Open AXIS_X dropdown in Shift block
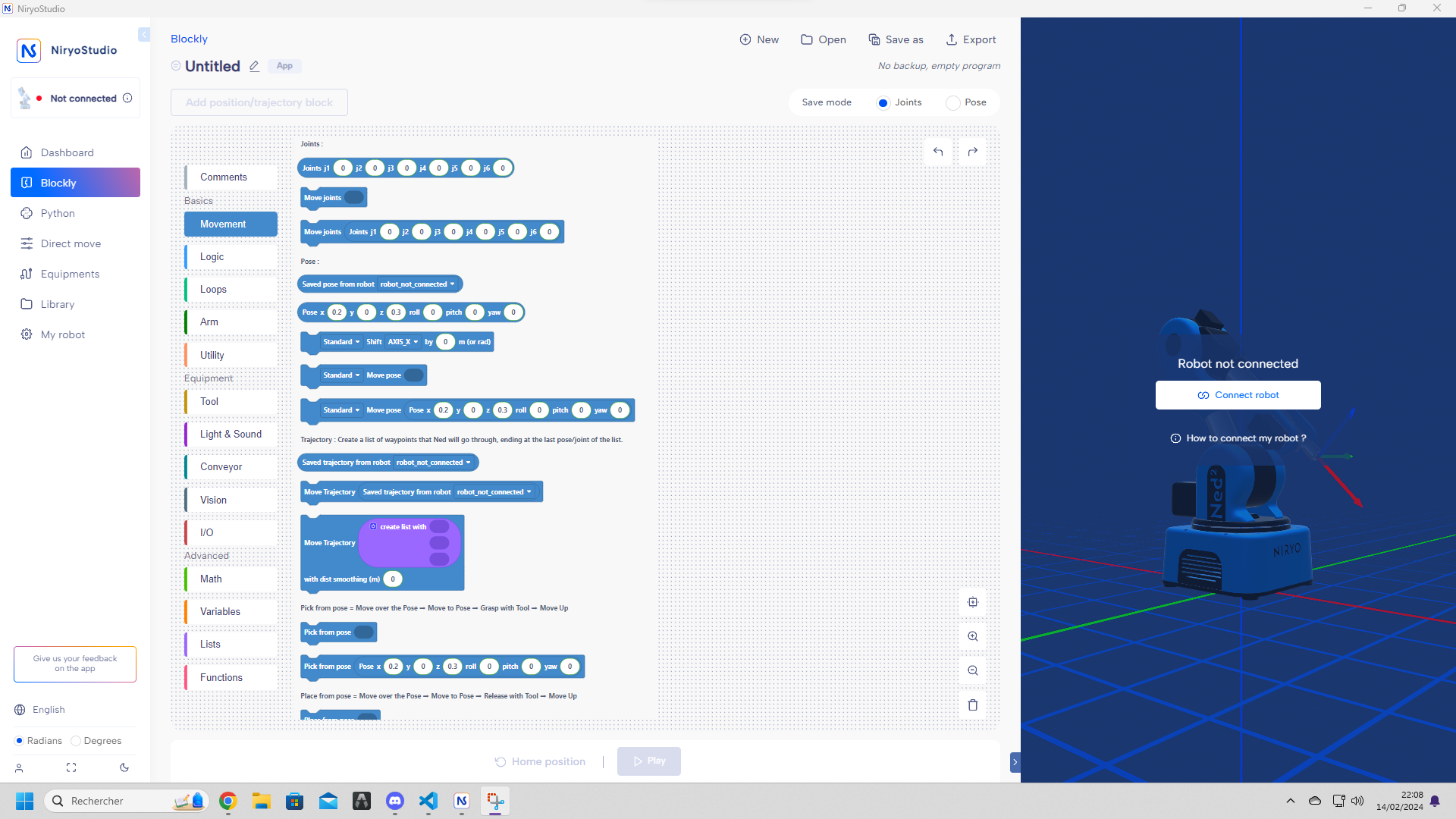 click(x=403, y=342)
